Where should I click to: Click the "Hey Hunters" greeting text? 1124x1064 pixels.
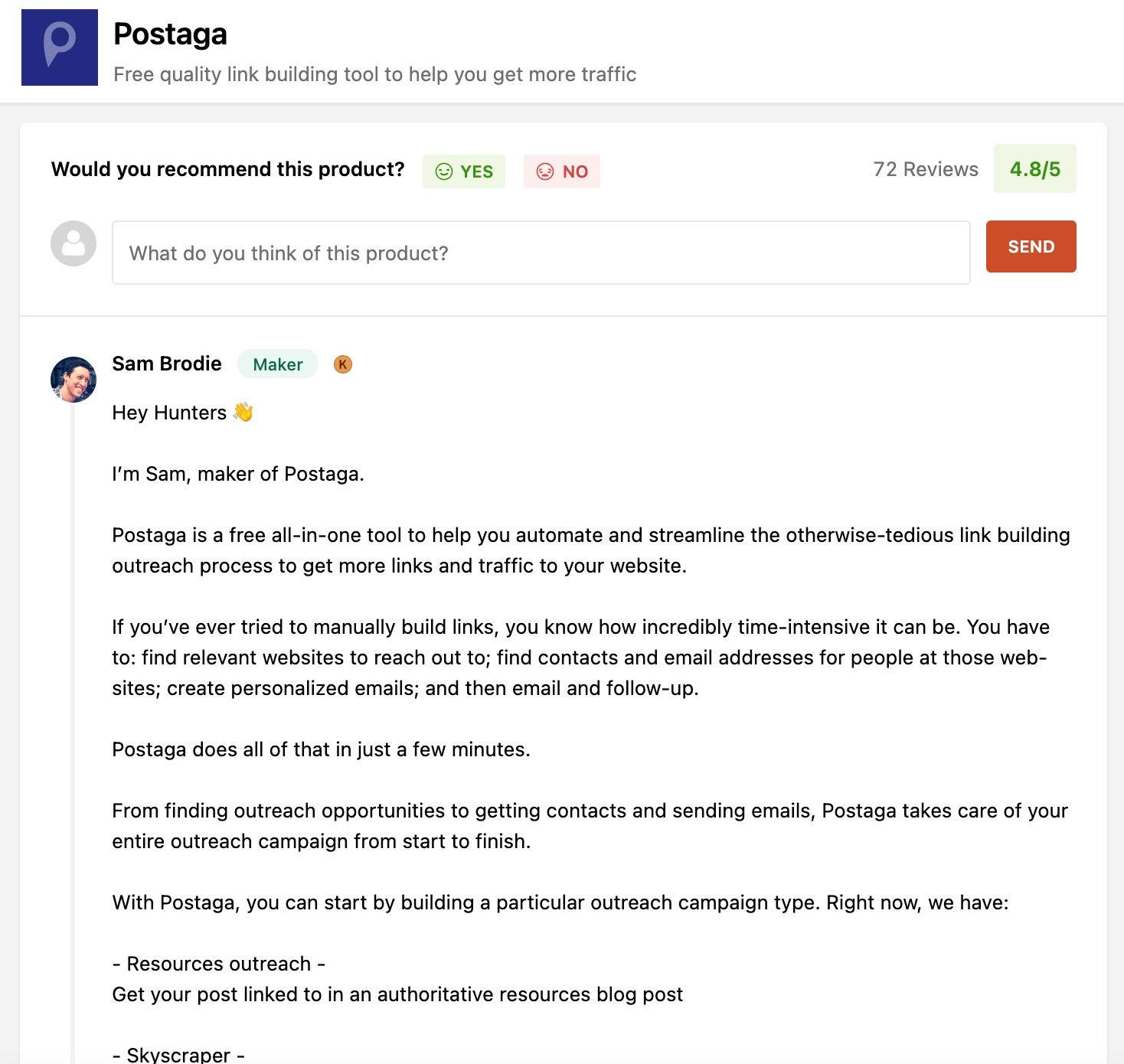pos(169,413)
